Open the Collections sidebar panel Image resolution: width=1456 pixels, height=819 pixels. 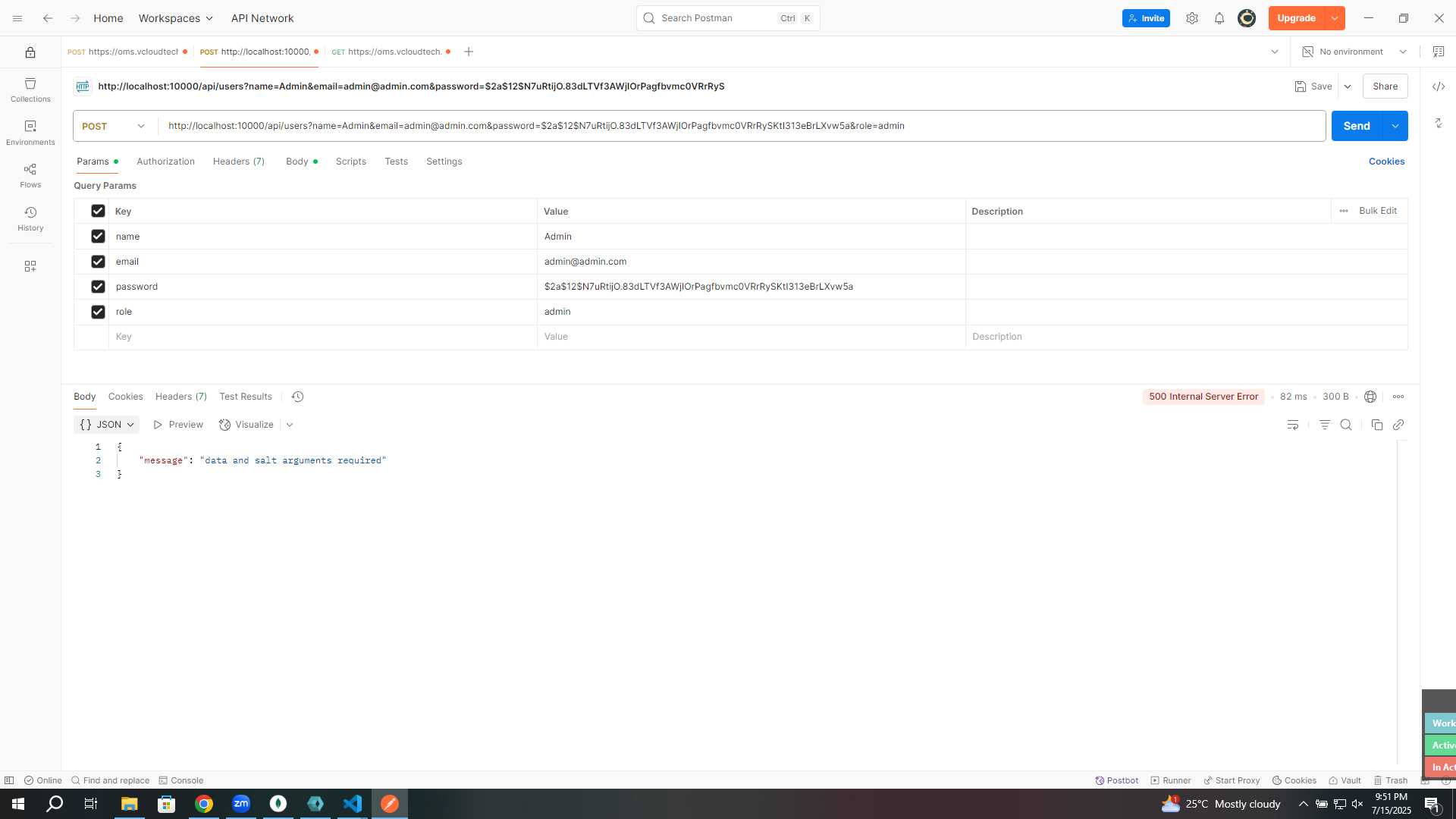[x=30, y=89]
